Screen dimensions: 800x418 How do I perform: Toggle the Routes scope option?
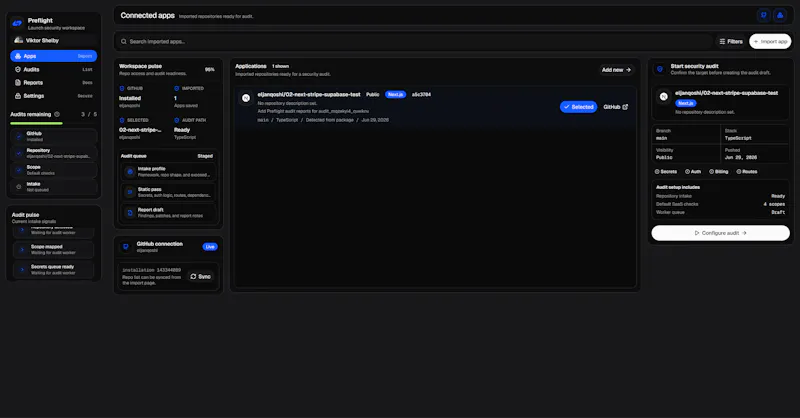point(747,172)
